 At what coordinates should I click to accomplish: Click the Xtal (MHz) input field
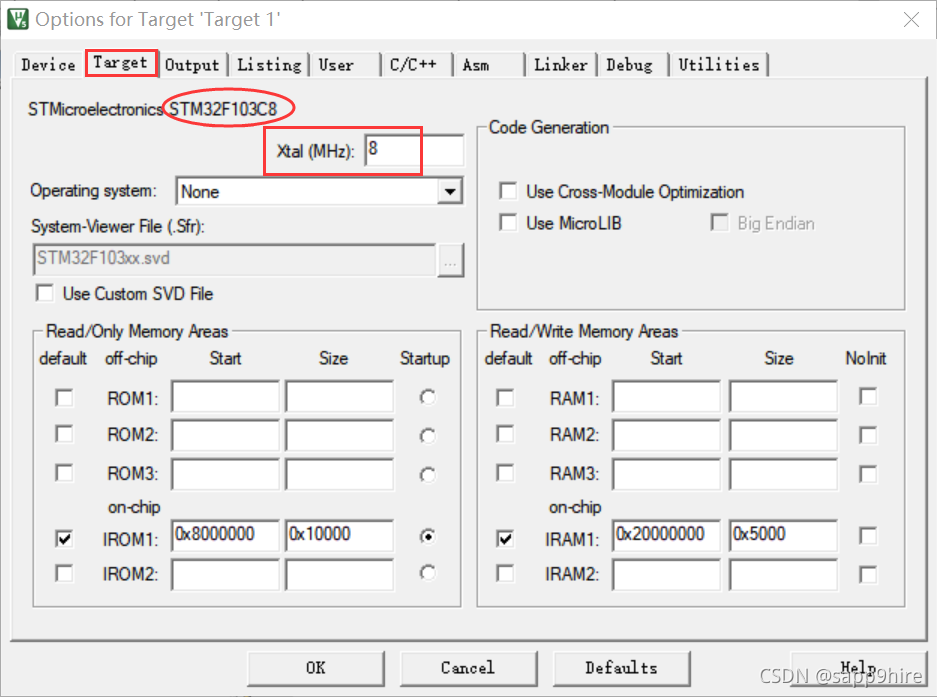(414, 150)
